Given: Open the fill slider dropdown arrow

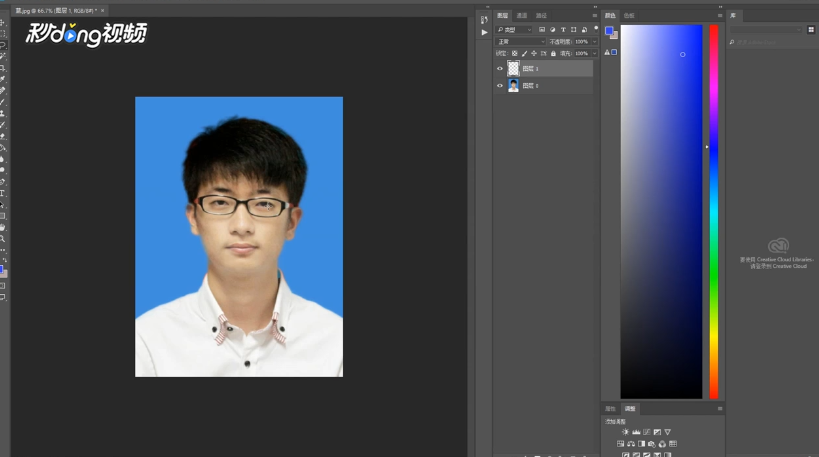Looking at the screenshot, I should click(594, 53).
